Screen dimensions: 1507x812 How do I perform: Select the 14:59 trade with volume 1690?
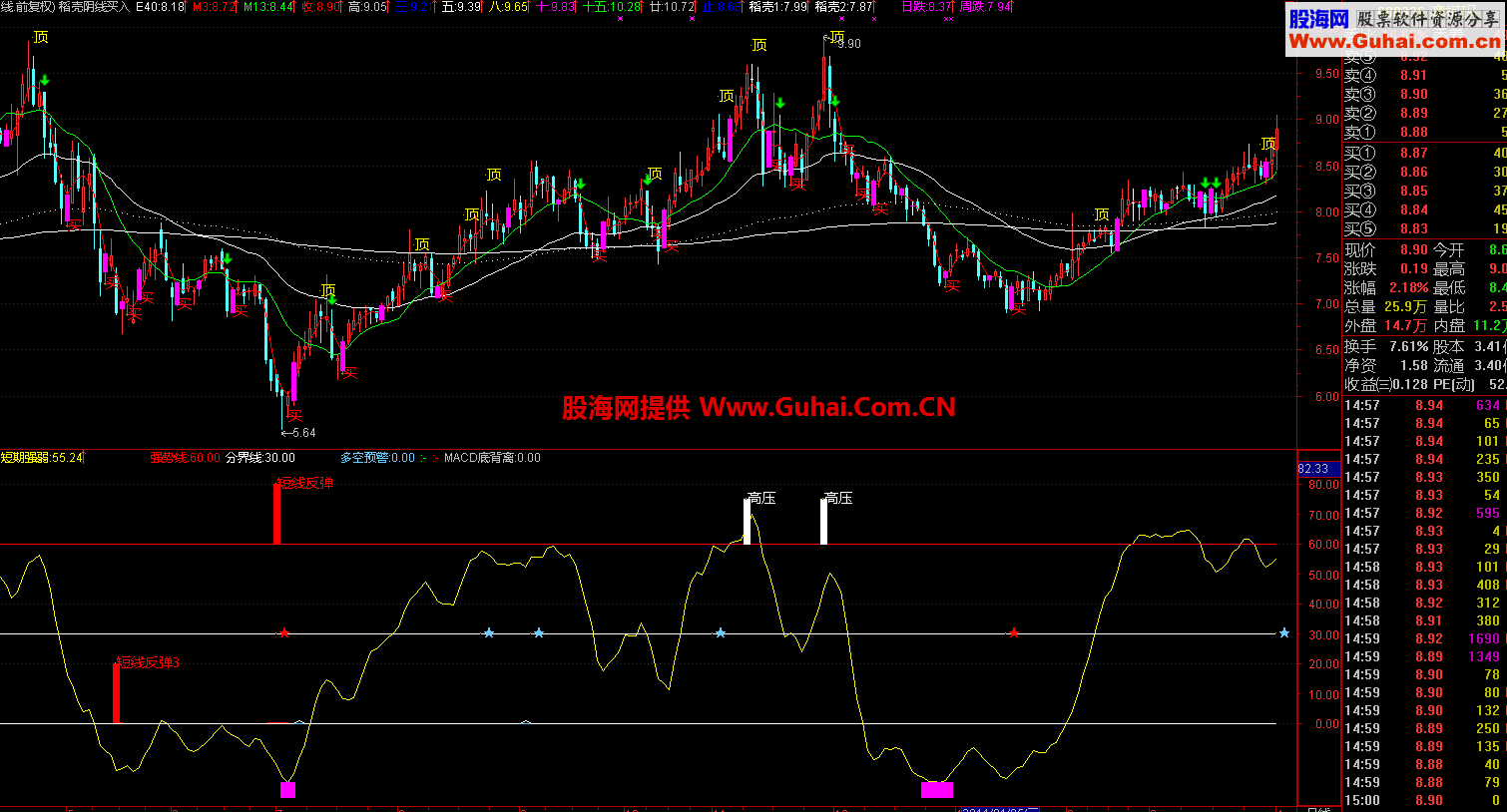coord(1425,638)
